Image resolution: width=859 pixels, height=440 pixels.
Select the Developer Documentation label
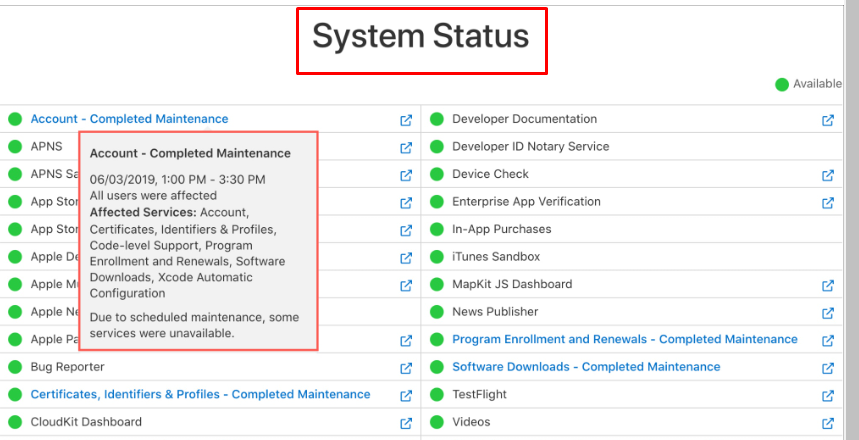click(524, 119)
